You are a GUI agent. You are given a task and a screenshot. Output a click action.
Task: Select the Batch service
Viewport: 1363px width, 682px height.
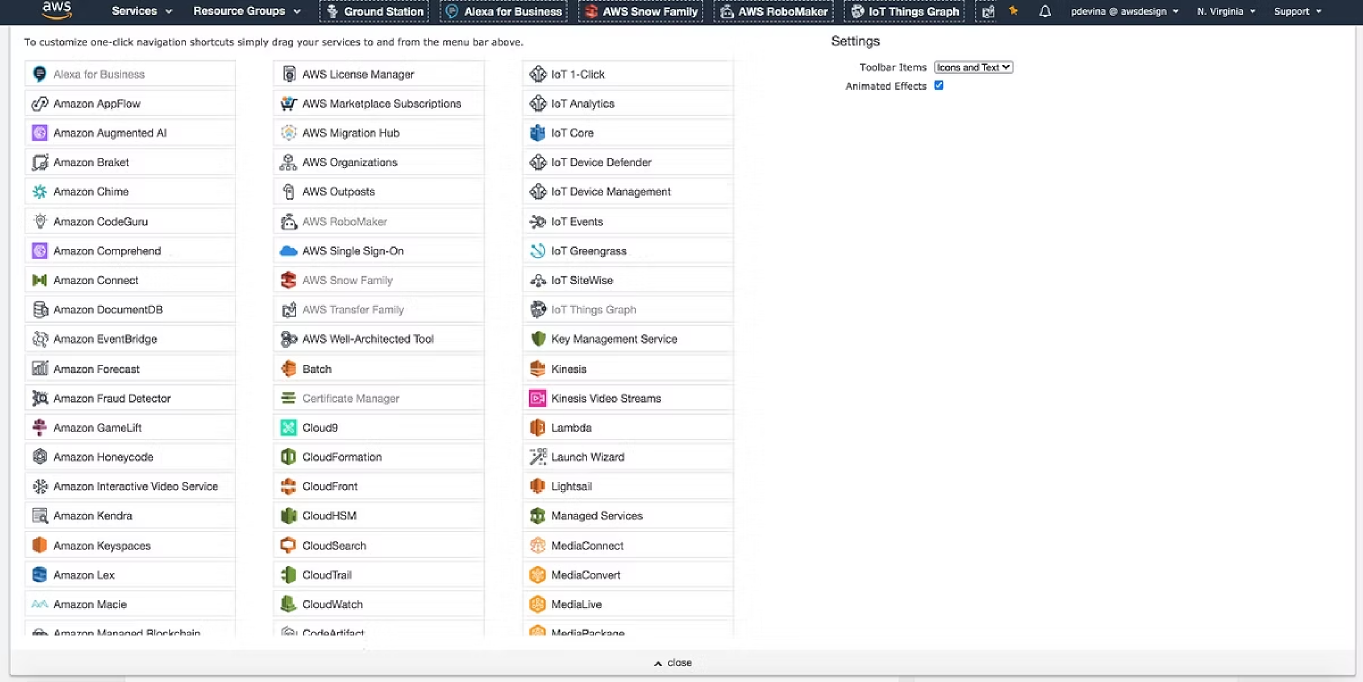[x=379, y=369]
